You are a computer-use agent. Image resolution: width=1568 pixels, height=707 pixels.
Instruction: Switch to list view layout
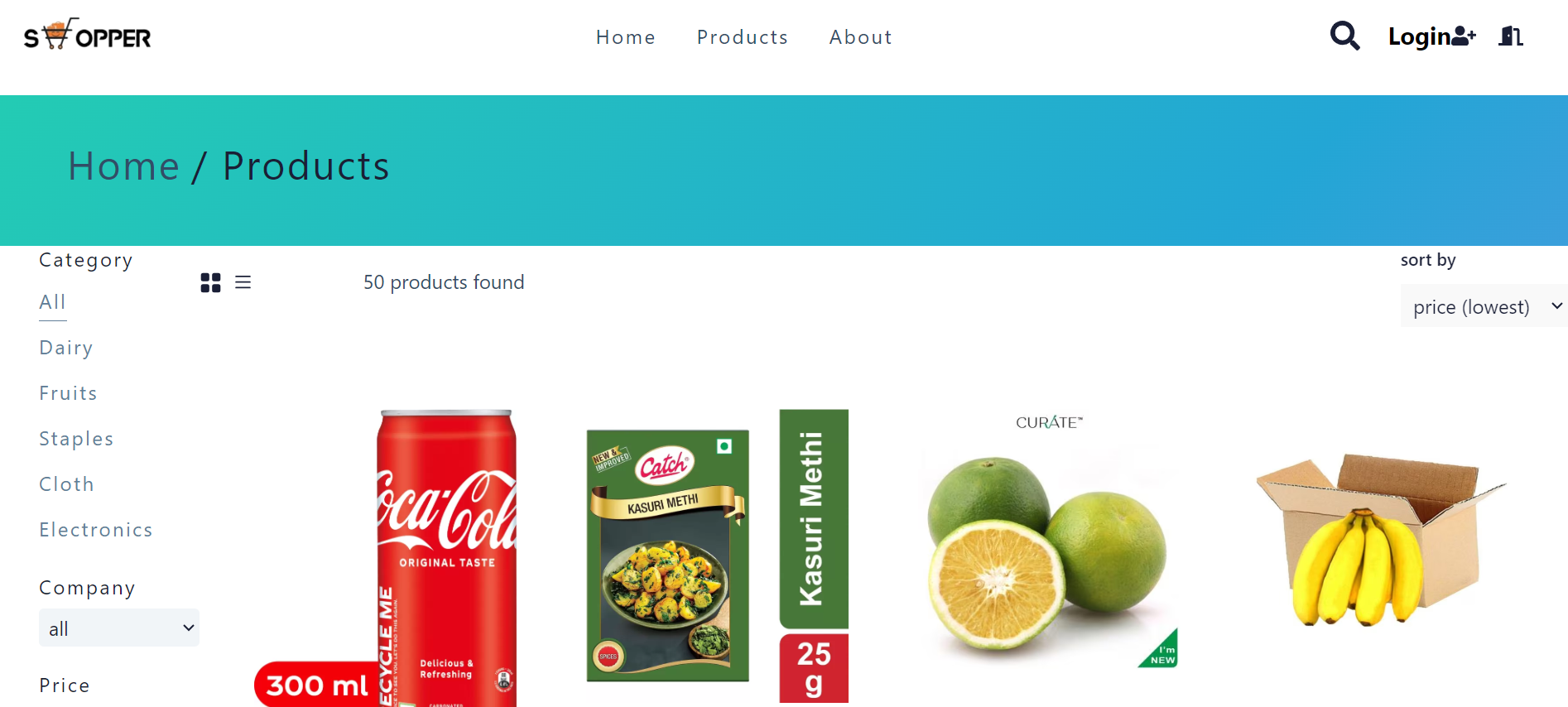point(243,282)
